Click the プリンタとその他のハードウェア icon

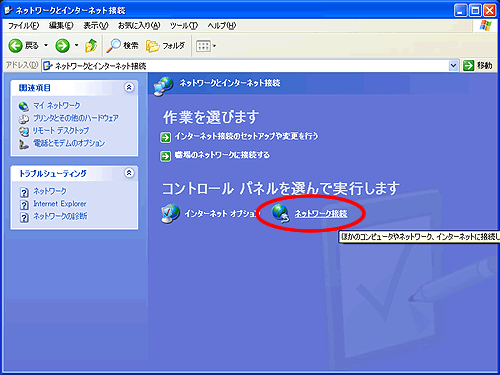click(x=24, y=119)
